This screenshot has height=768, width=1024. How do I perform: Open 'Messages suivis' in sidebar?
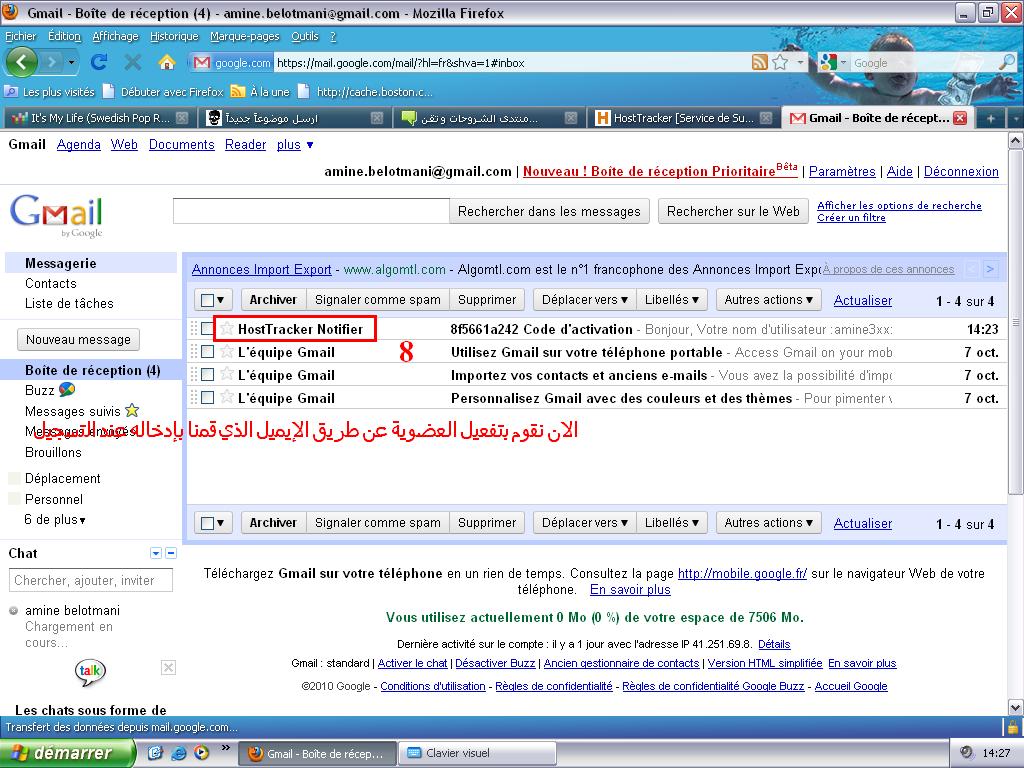coord(72,411)
